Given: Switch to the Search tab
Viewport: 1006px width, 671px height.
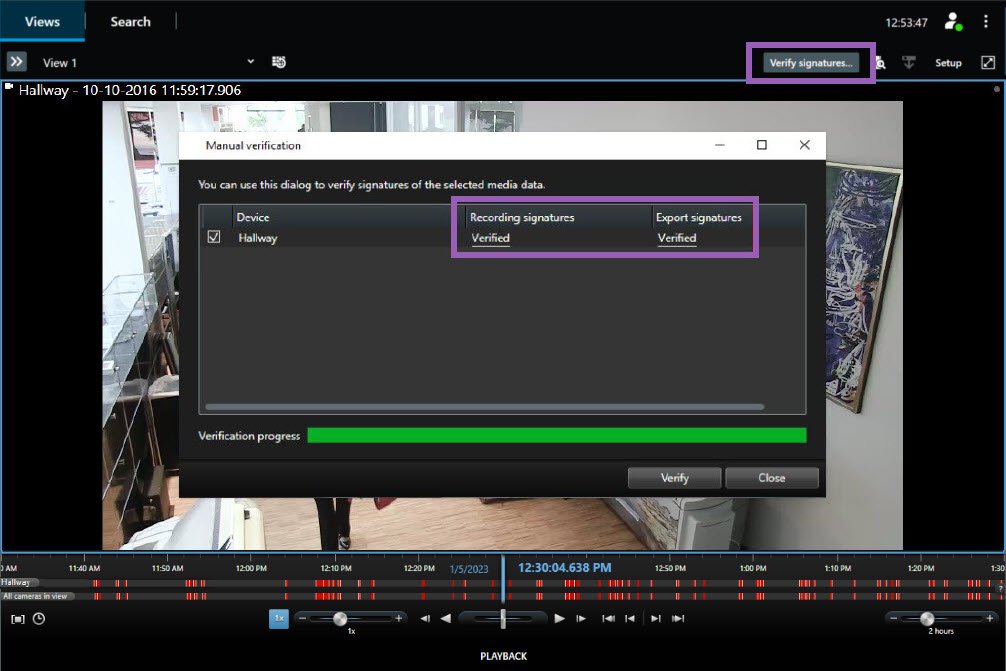Looking at the screenshot, I should click(x=131, y=21).
